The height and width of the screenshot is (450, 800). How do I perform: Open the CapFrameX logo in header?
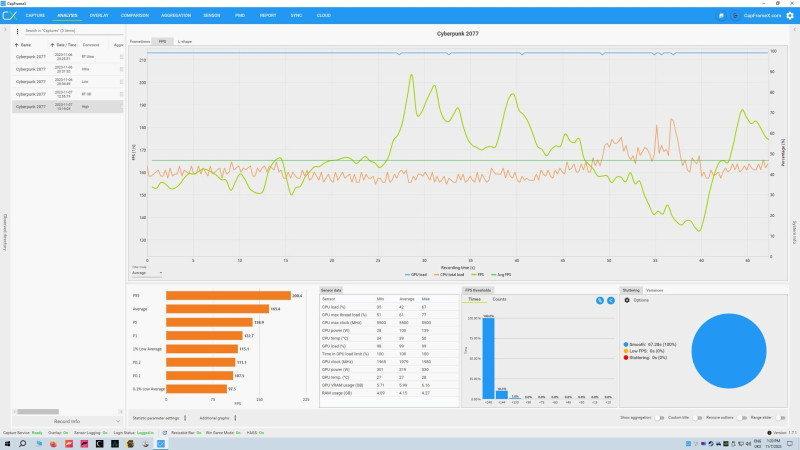(x=10, y=16)
